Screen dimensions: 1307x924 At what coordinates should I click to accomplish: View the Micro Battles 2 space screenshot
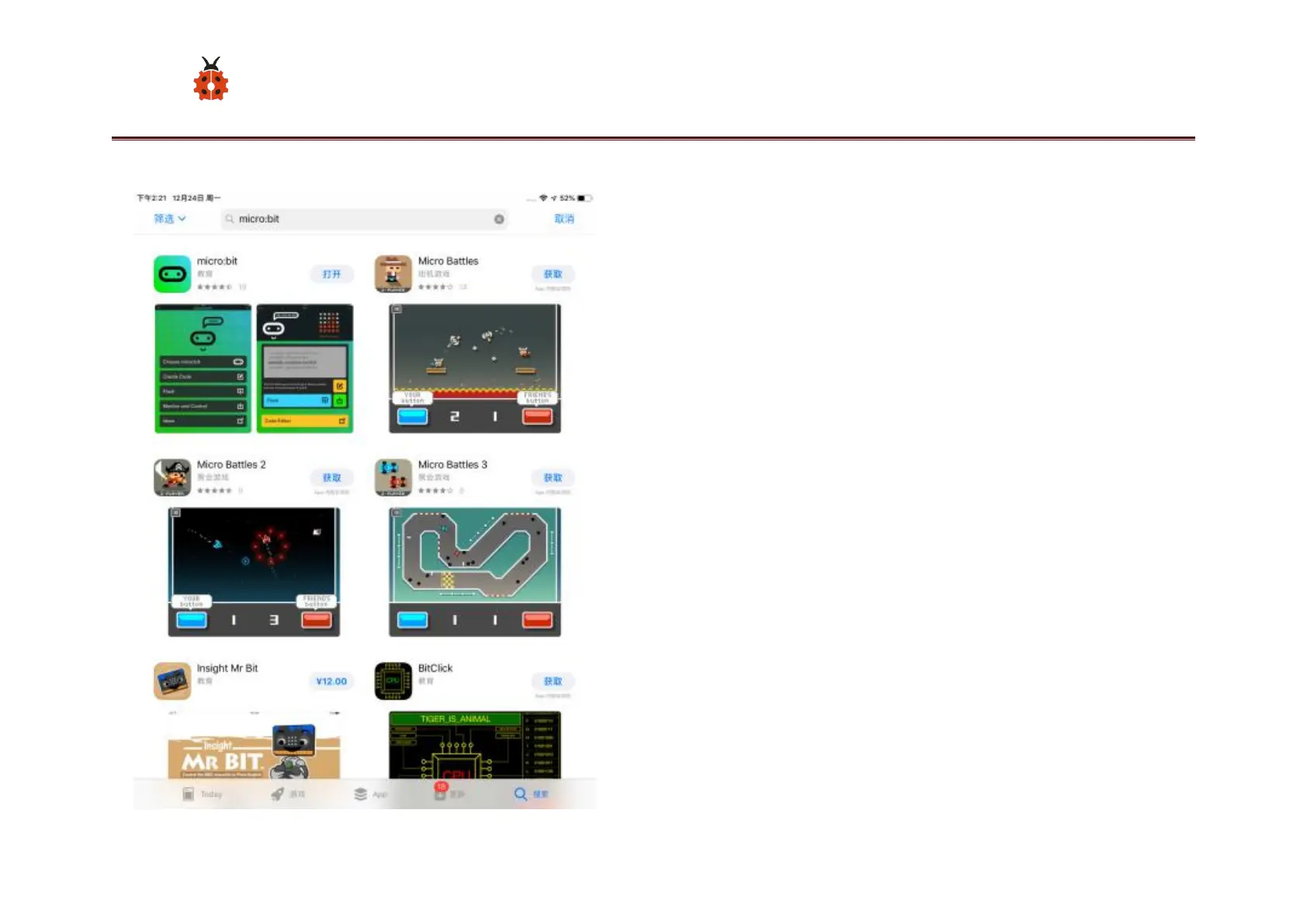click(254, 572)
